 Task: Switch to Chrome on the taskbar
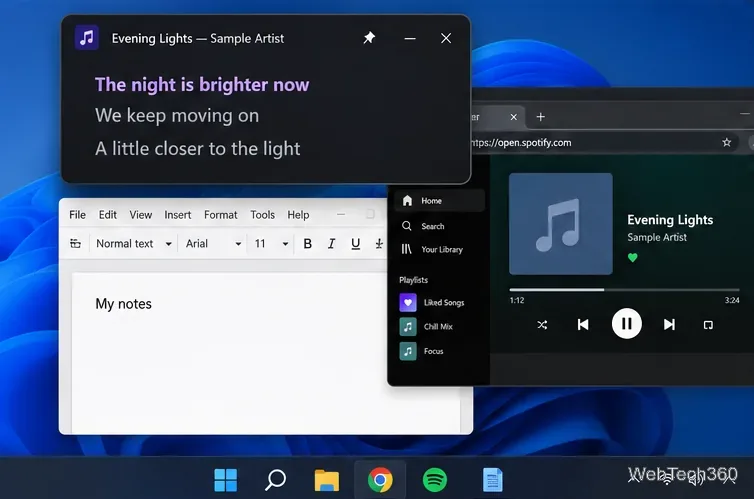pos(380,480)
